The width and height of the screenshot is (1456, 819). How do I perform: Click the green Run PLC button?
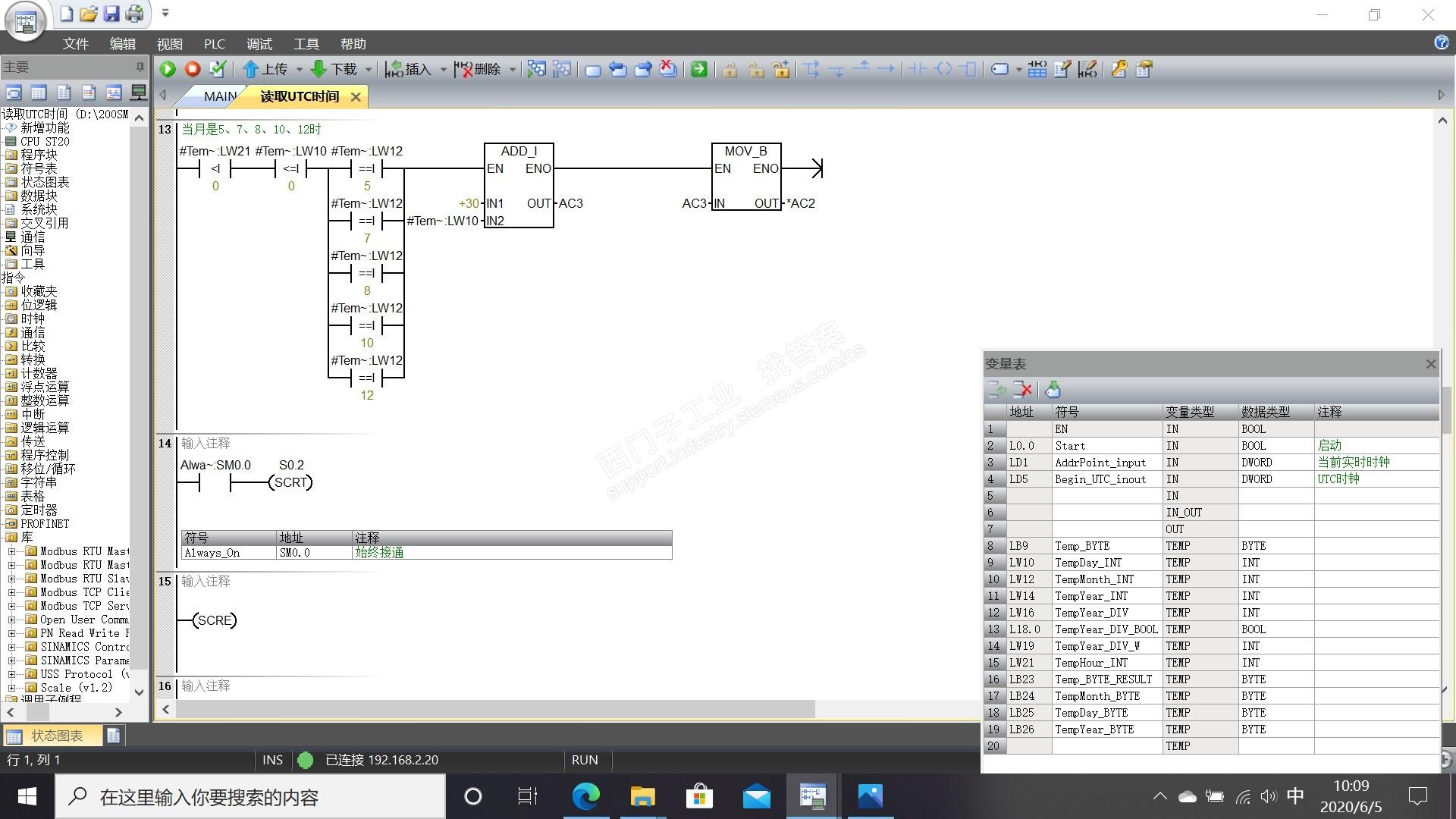(168, 69)
